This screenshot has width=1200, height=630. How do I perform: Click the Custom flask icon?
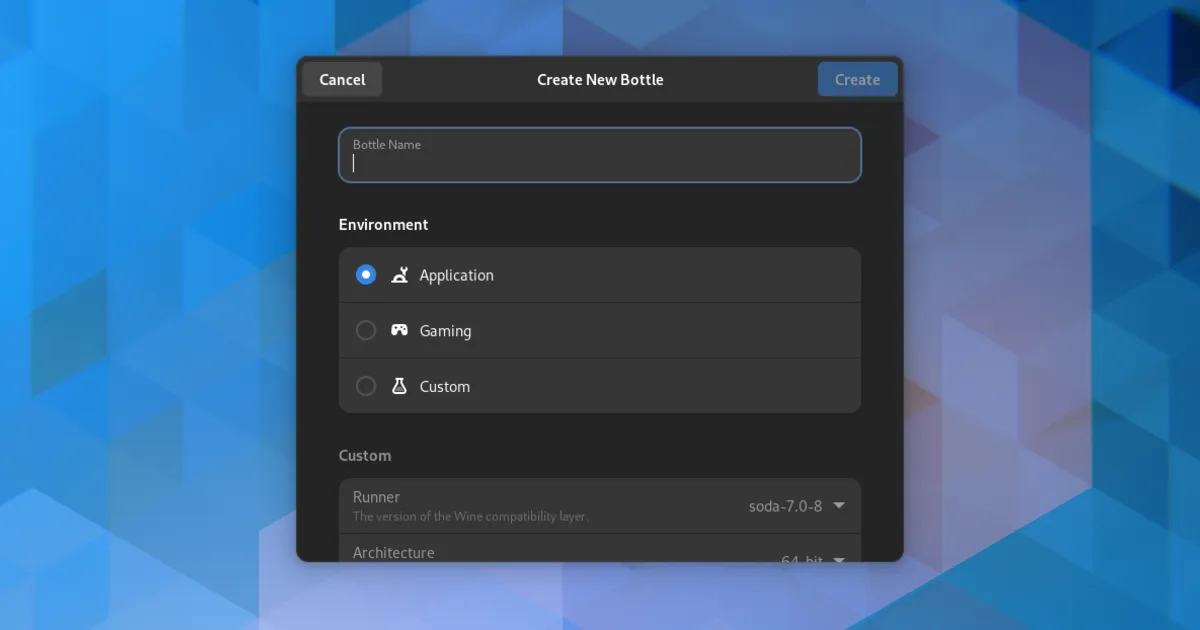pyautogui.click(x=399, y=386)
